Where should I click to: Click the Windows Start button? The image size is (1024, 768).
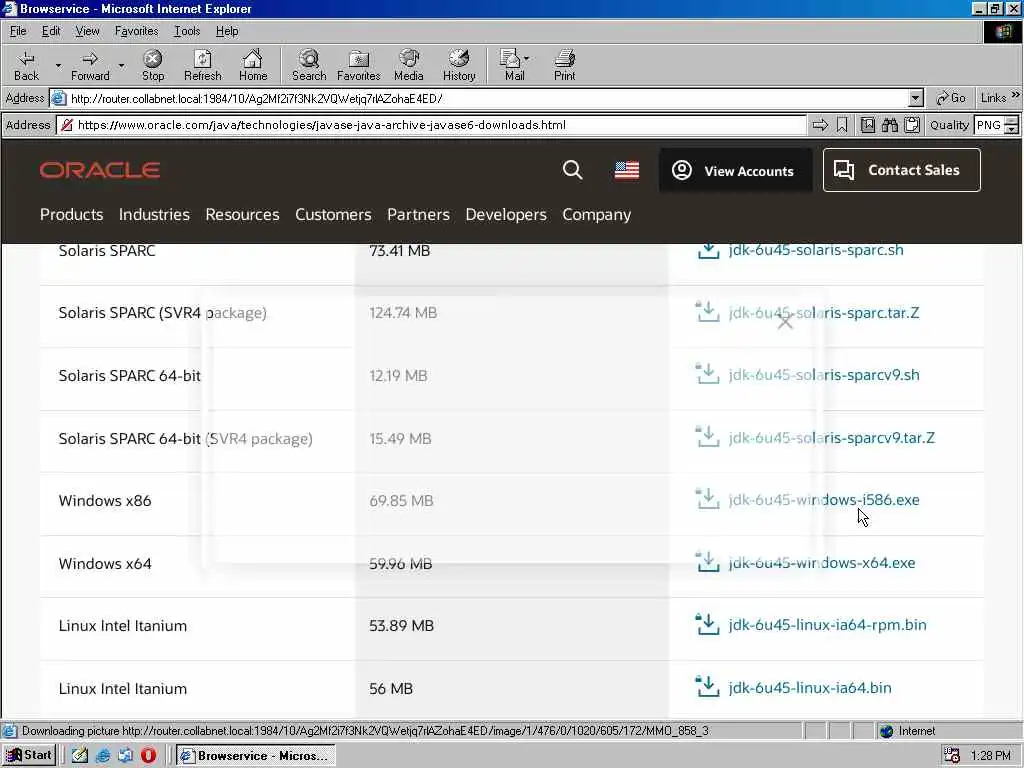29,756
